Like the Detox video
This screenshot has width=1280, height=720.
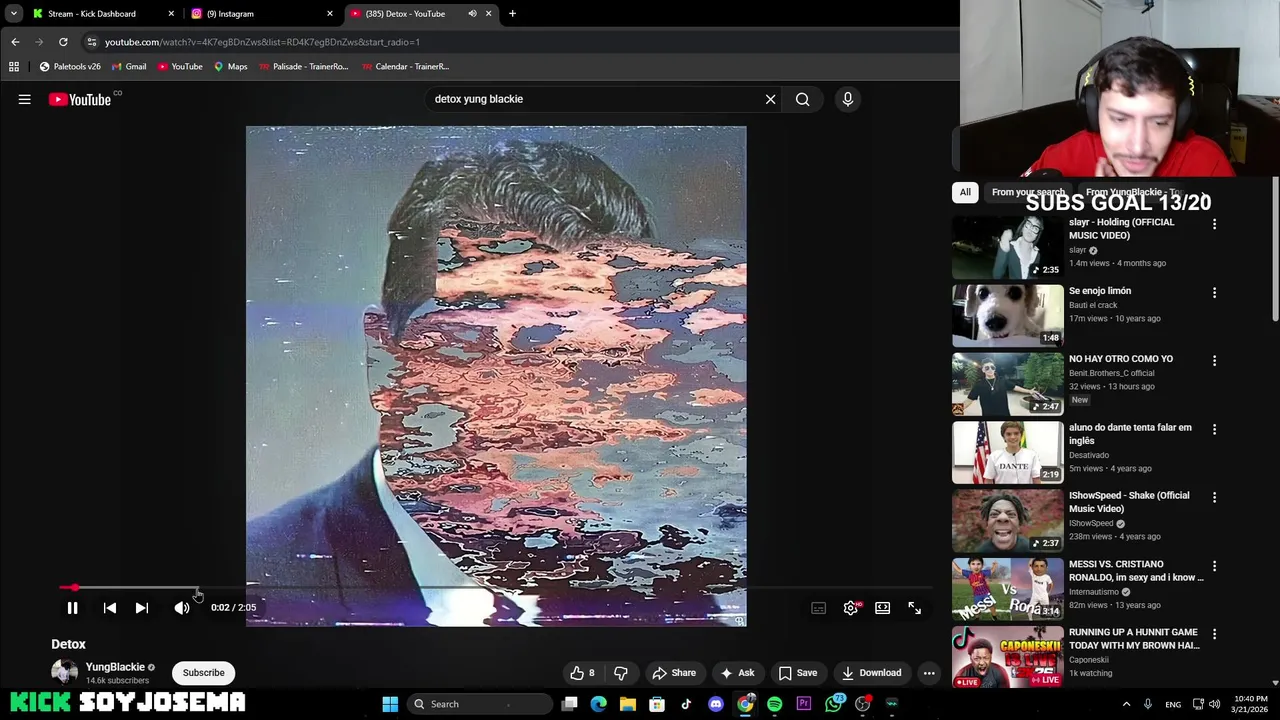[582, 673]
